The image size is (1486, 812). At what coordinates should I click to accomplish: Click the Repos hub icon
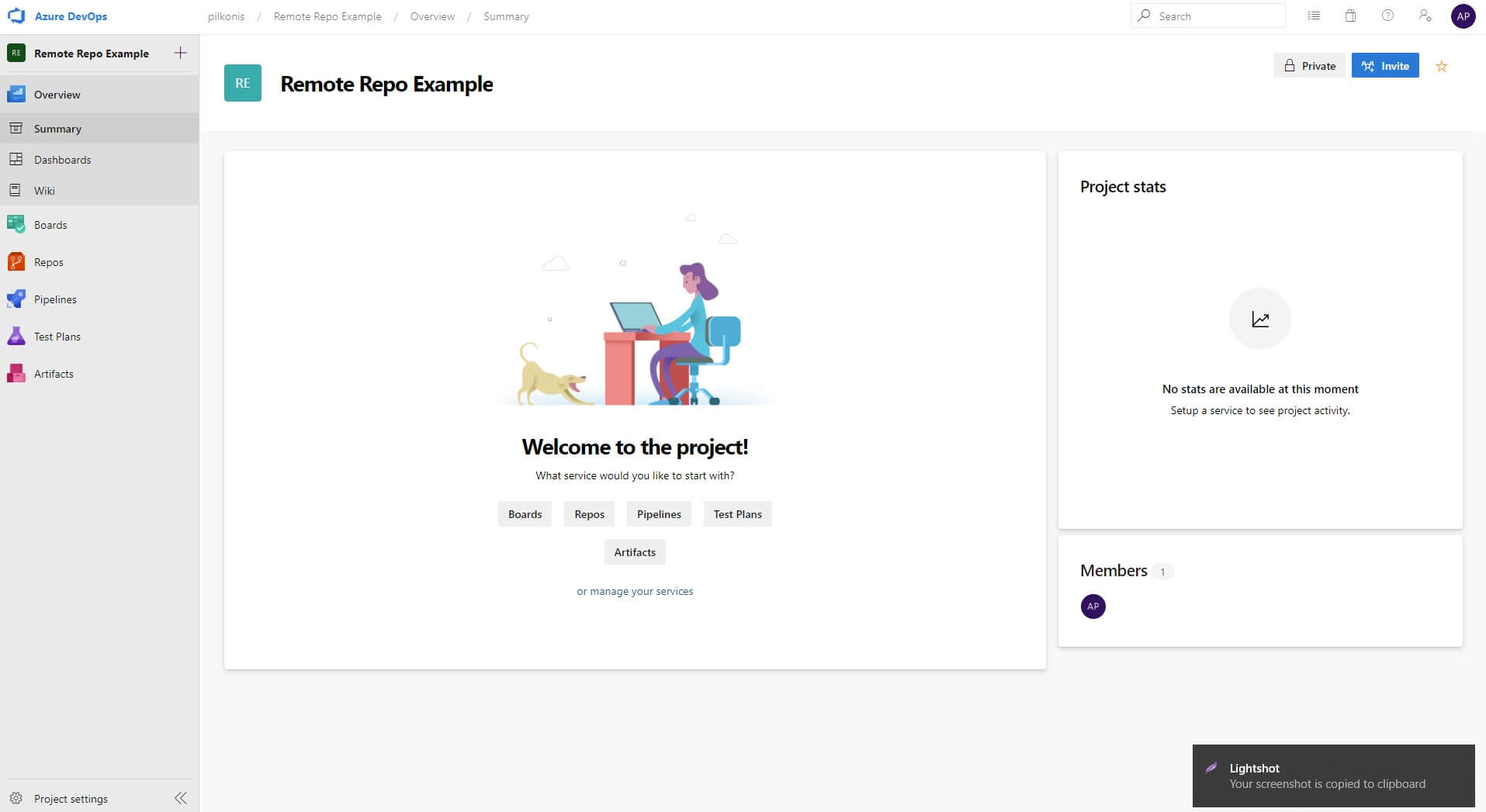click(16, 261)
